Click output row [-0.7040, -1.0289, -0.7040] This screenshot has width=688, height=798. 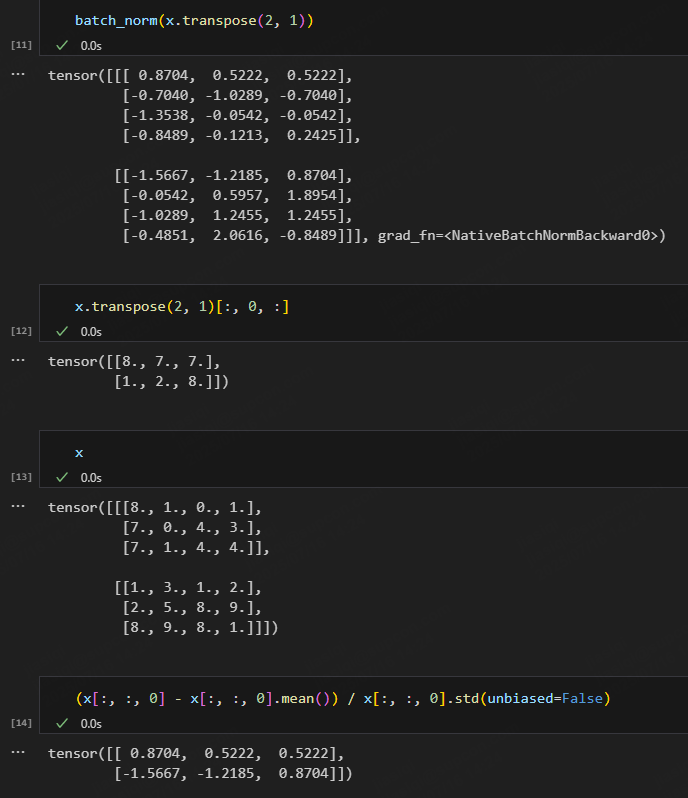(x=237, y=95)
